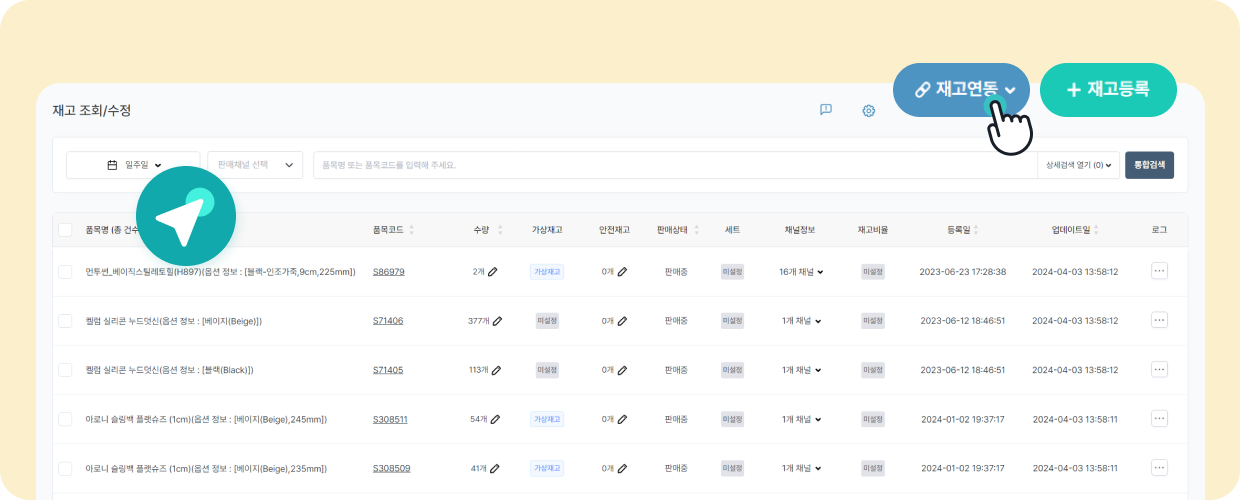1240x500 pixels.
Task: Expand 상세검색 열기 (0) dropdown
Action: 1079,165
